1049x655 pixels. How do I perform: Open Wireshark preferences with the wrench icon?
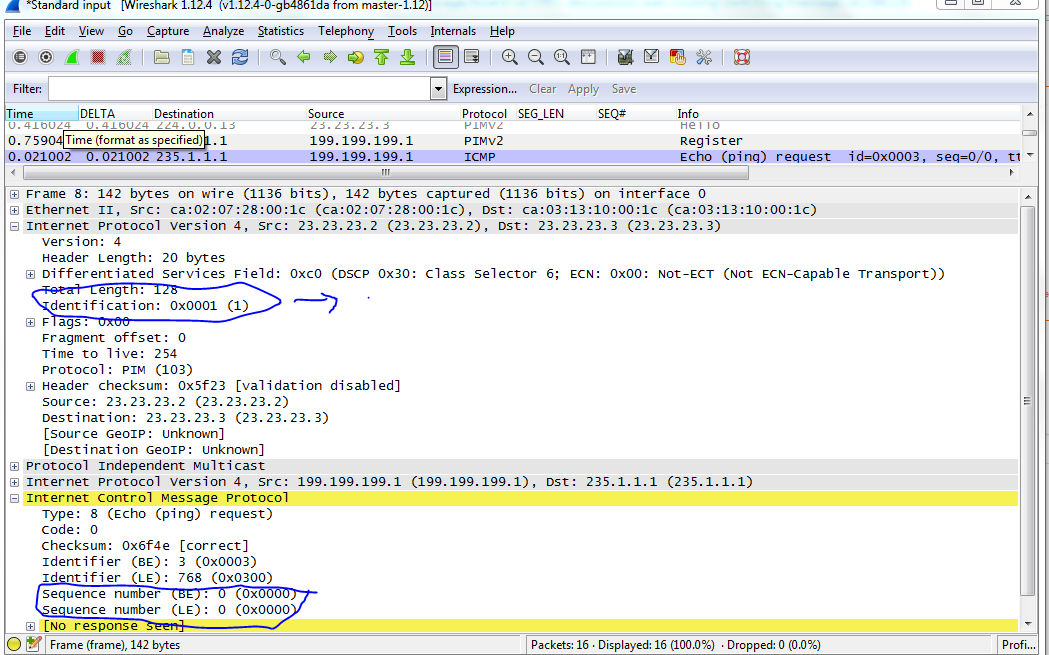[704, 57]
